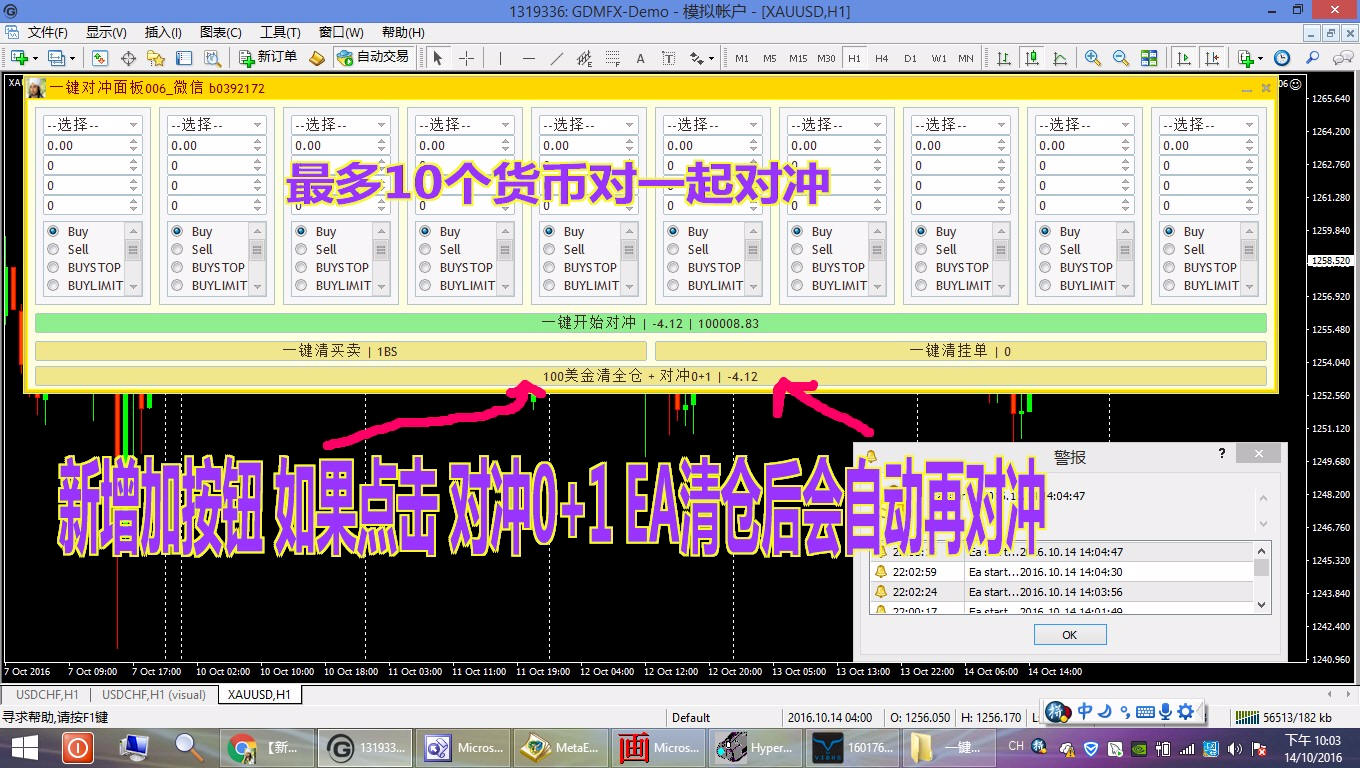This screenshot has width=1360, height=768.
Task: Select the cursor arrow tool
Action: (437, 58)
